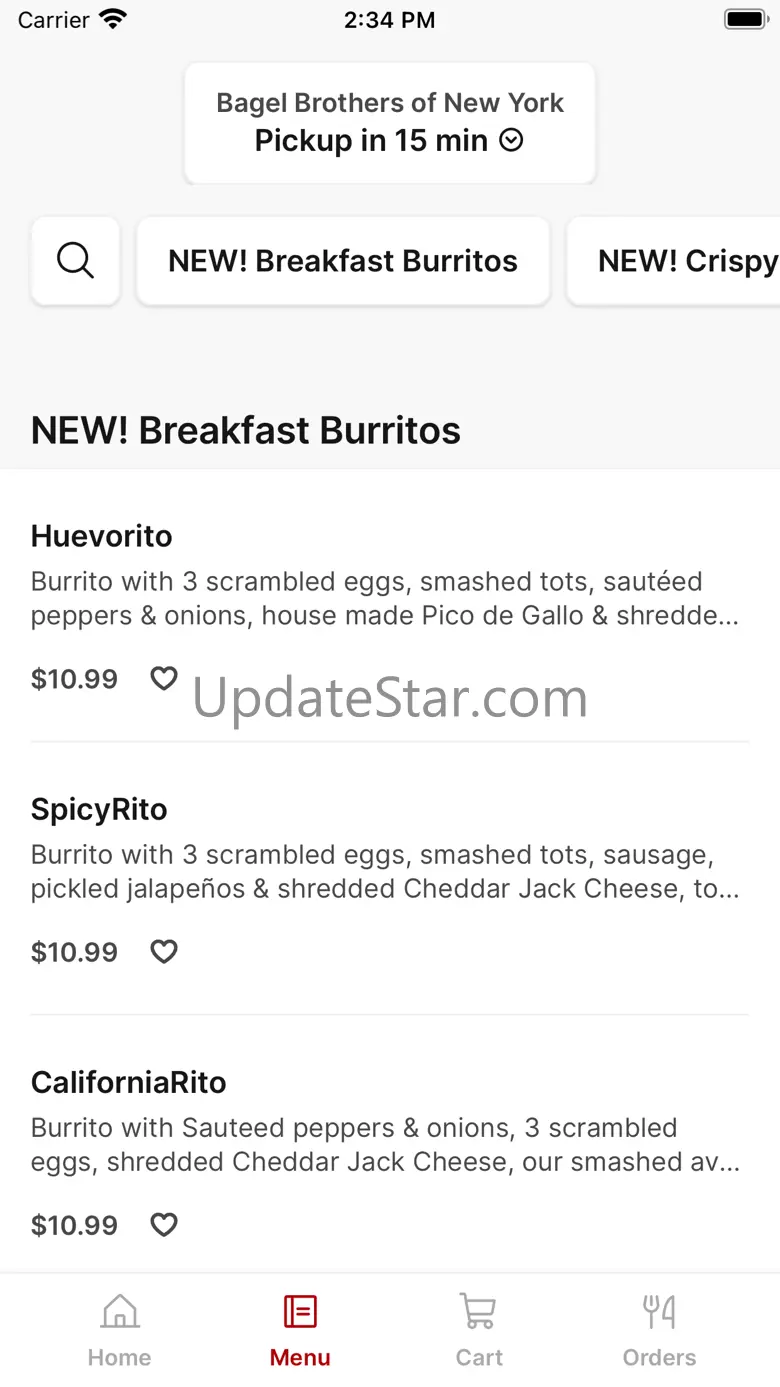
Task: Toggle the heart on SpicyRito
Action: 164,952
